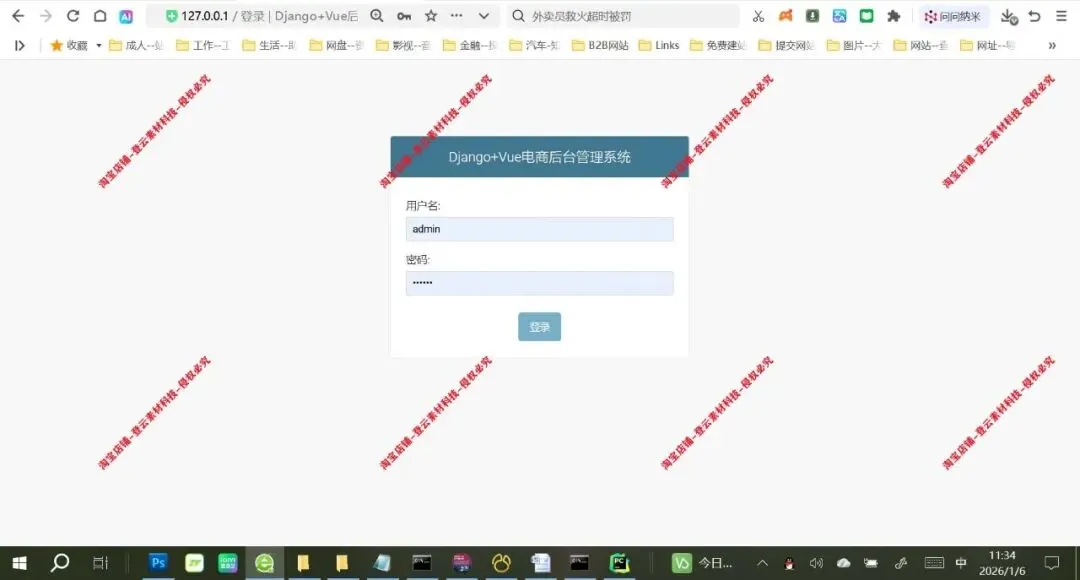Open the browser home page icon
This screenshot has width=1080, height=580.
[x=100, y=16]
